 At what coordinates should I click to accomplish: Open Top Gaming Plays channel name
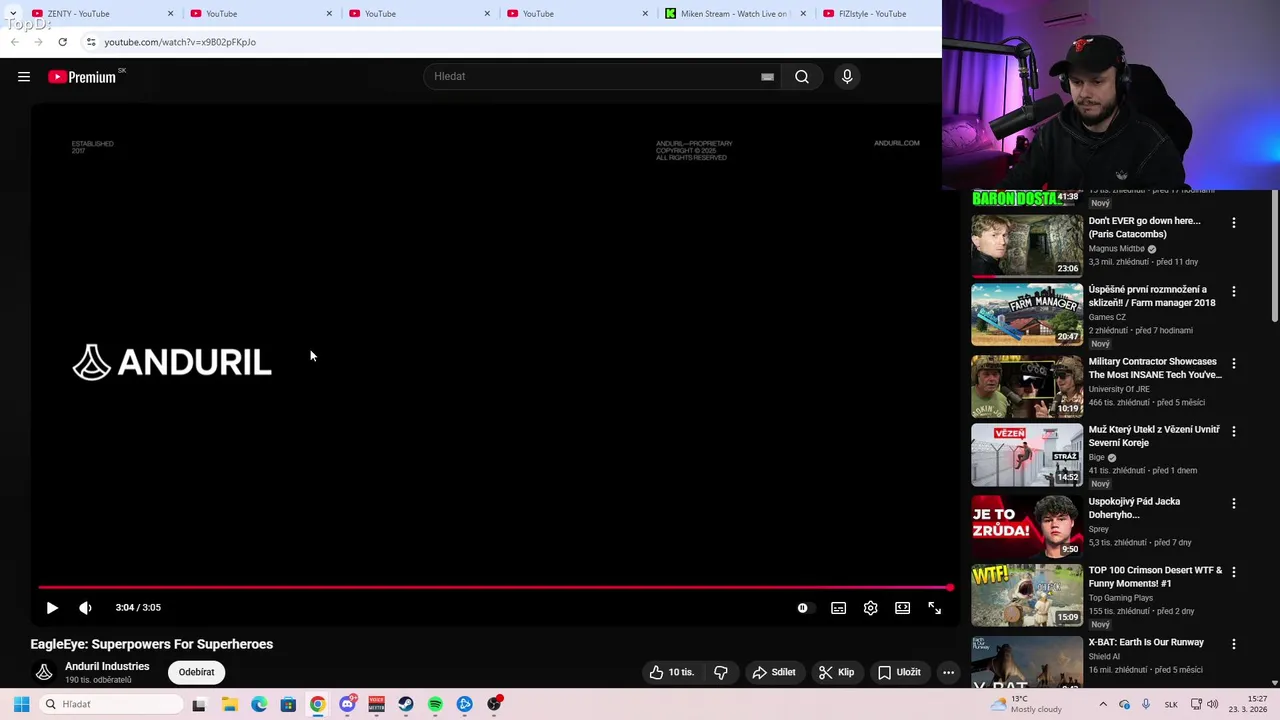click(x=1121, y=598)
